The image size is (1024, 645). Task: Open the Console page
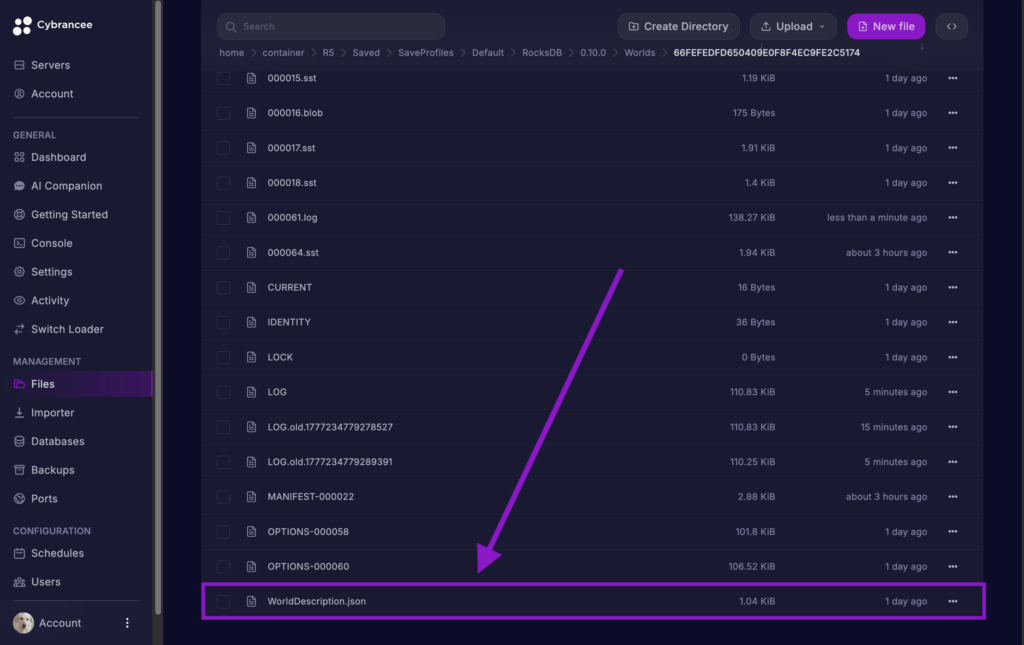pyautogui.click(x=51, y=243)
